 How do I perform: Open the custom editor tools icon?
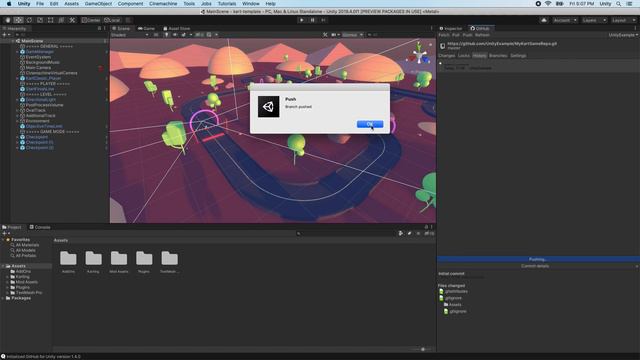coord(72,20)
